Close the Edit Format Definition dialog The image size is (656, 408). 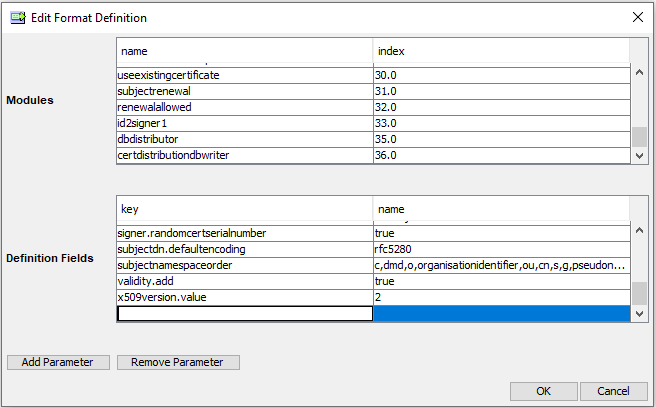point(637,17)
